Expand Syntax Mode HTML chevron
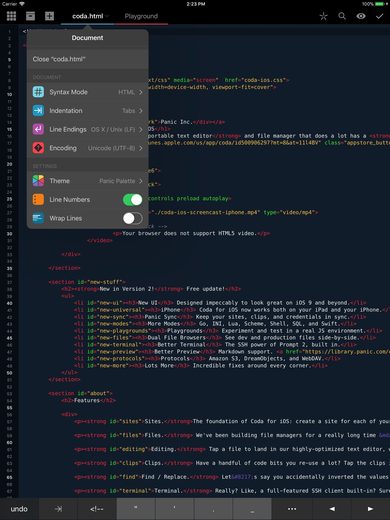 [x=141, y=92]
